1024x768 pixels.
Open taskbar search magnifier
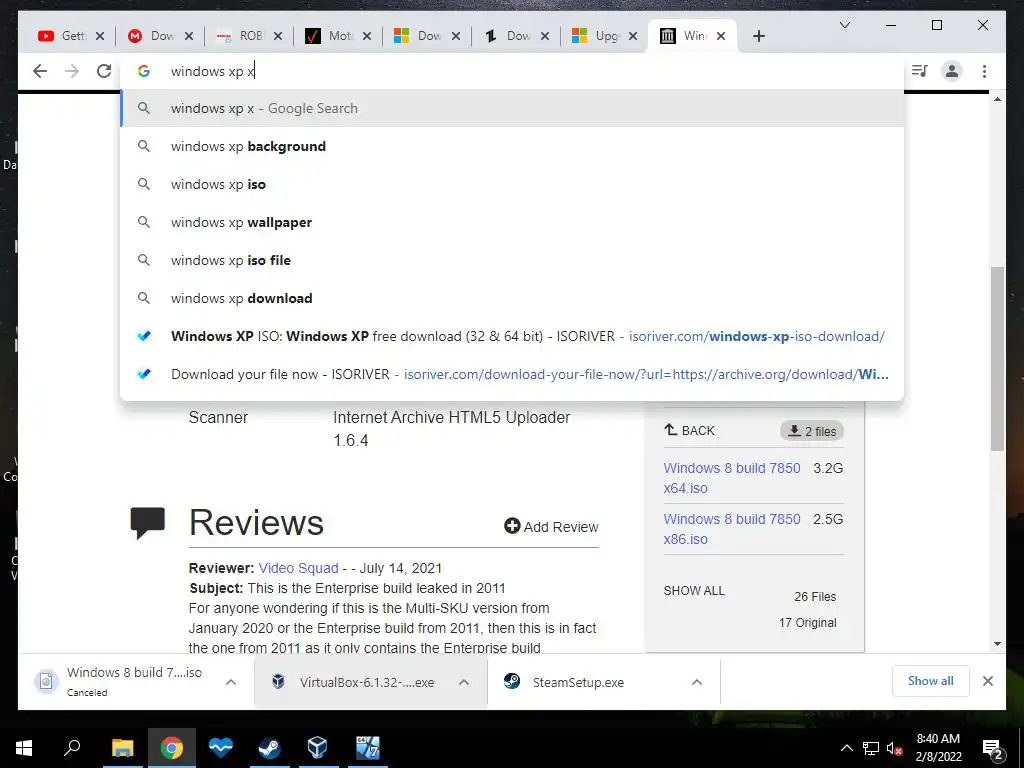(x=72, y=748)
